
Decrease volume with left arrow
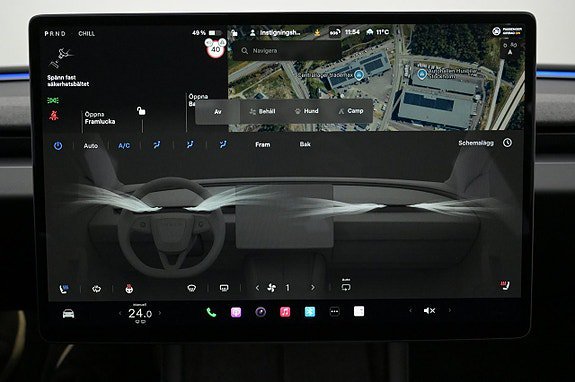click(x=410, y=311)
